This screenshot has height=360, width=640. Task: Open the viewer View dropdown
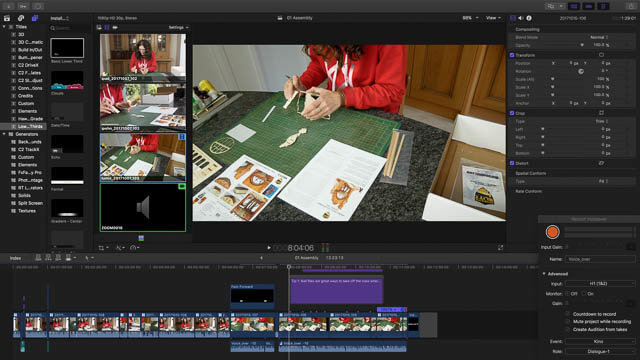coord(493,18)
